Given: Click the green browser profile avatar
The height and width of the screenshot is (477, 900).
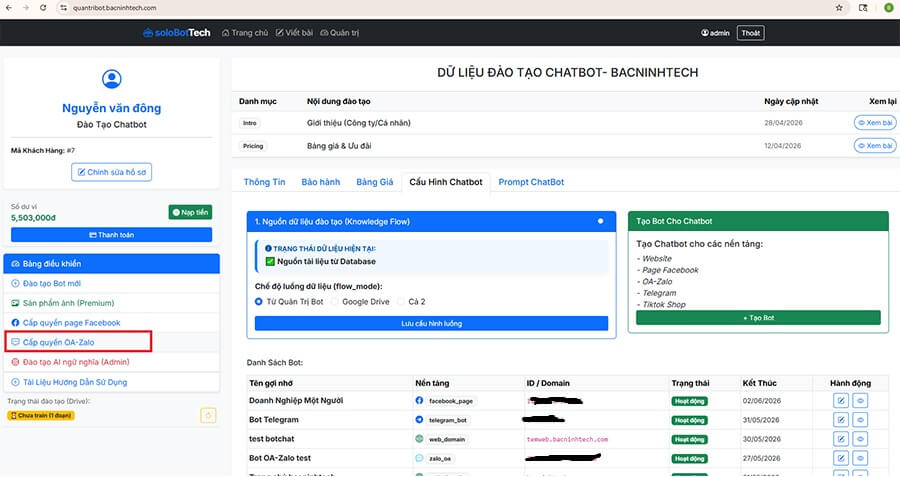Looking at the screenshot, I should point(889,8).
